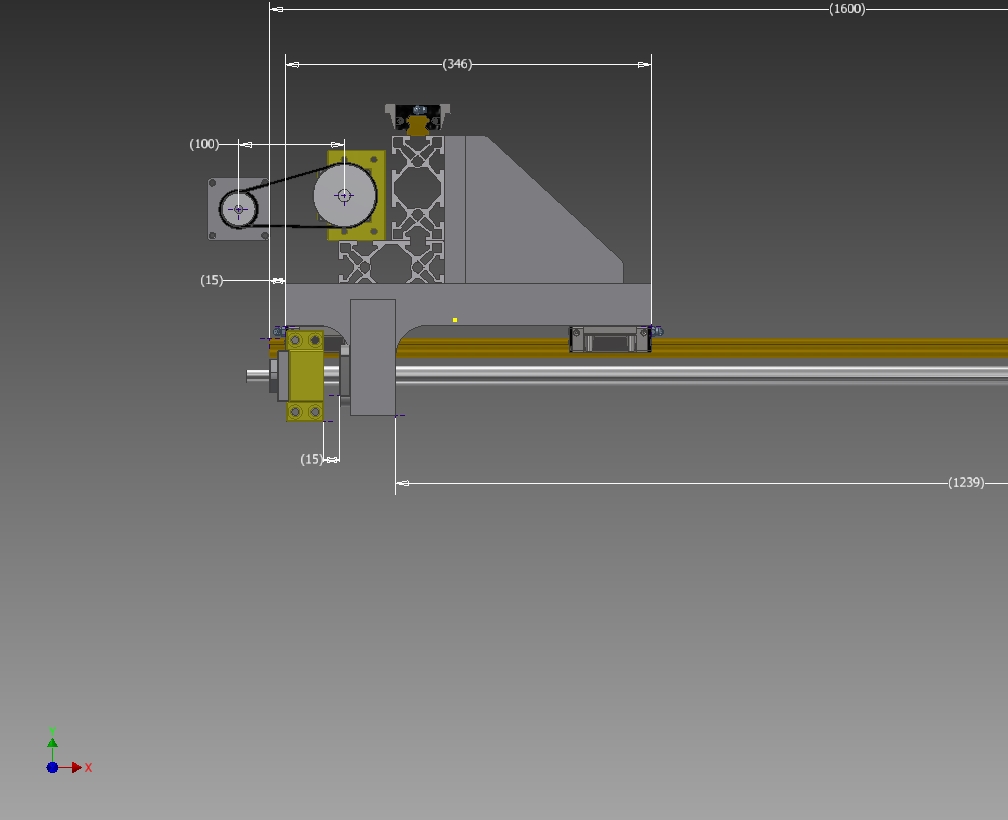Click the (100) pulley center distance dimension
The height and width of the screenshot is (820, 1008).
pyautogui.click(x=204, y=144)
